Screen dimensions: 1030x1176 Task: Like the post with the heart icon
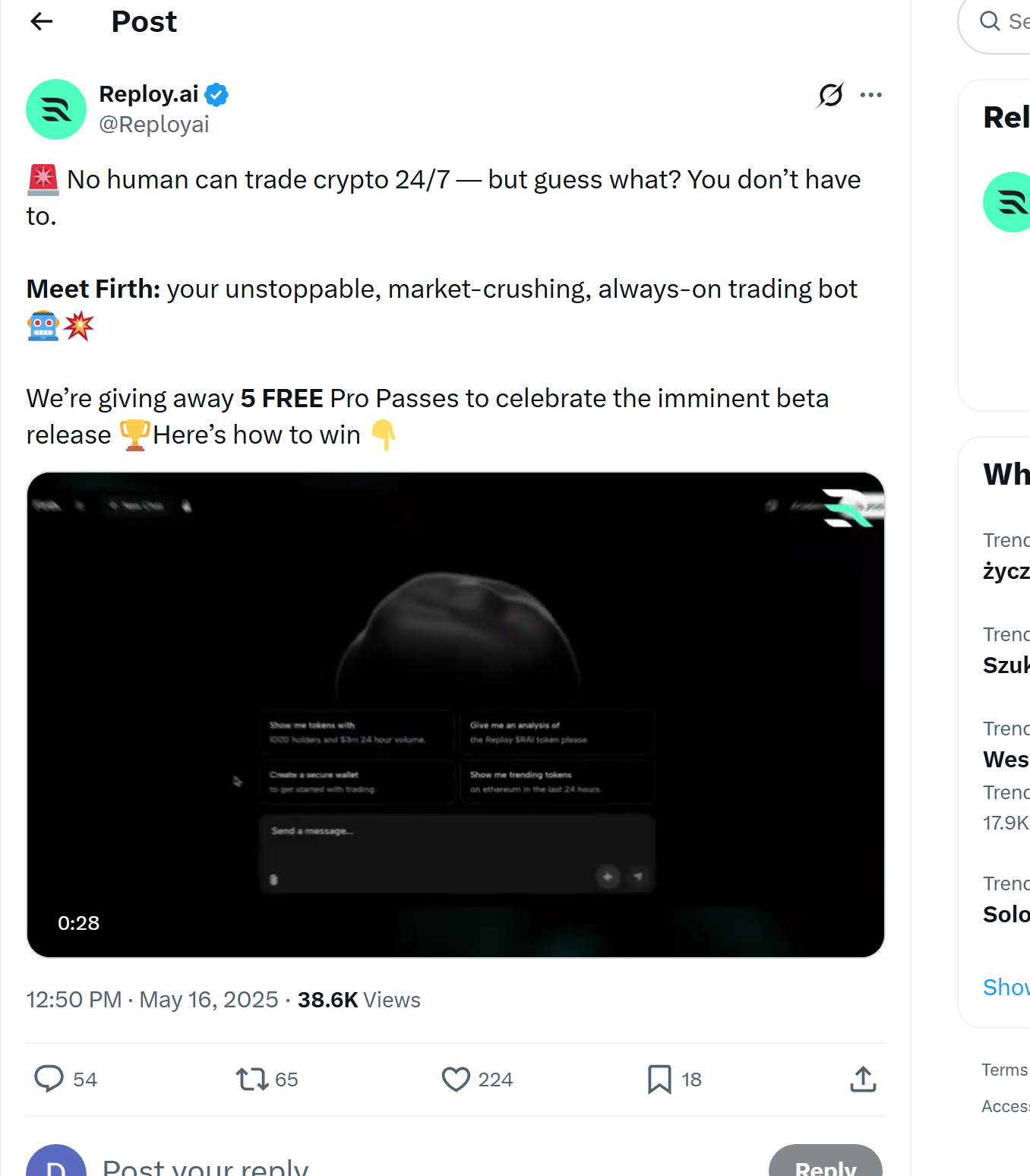point(455,1079)
